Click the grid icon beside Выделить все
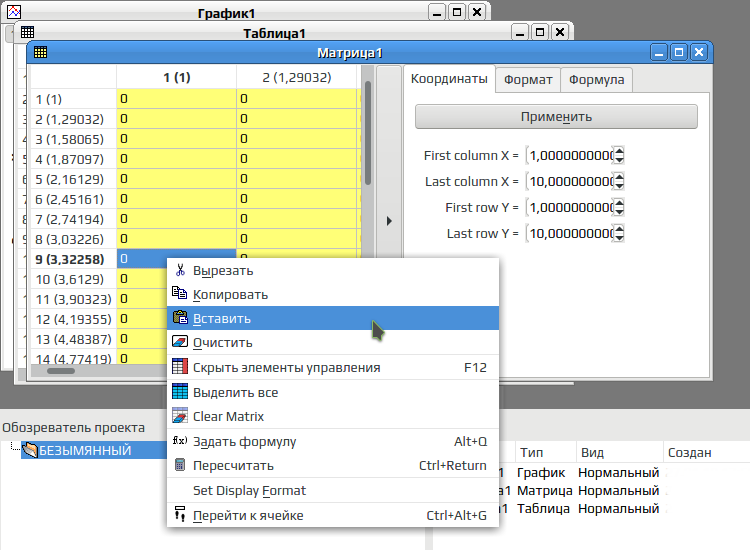The image size is (750, 550). pos(180,391)
